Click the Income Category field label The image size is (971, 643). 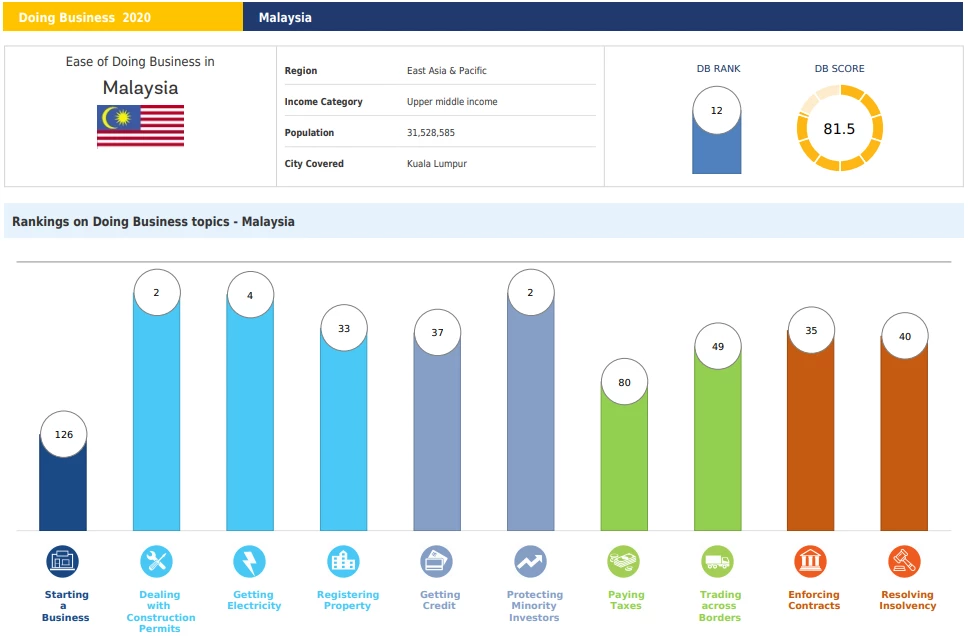click(x=323, y=102)
